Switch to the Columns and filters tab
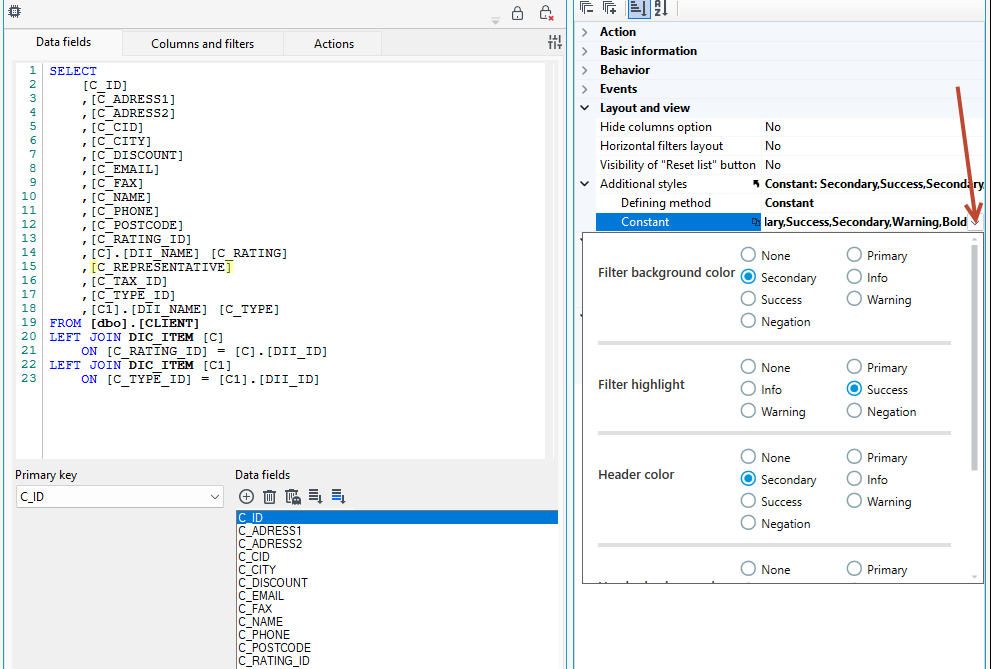This screenshot has height=669, width=991. [202, 44]
